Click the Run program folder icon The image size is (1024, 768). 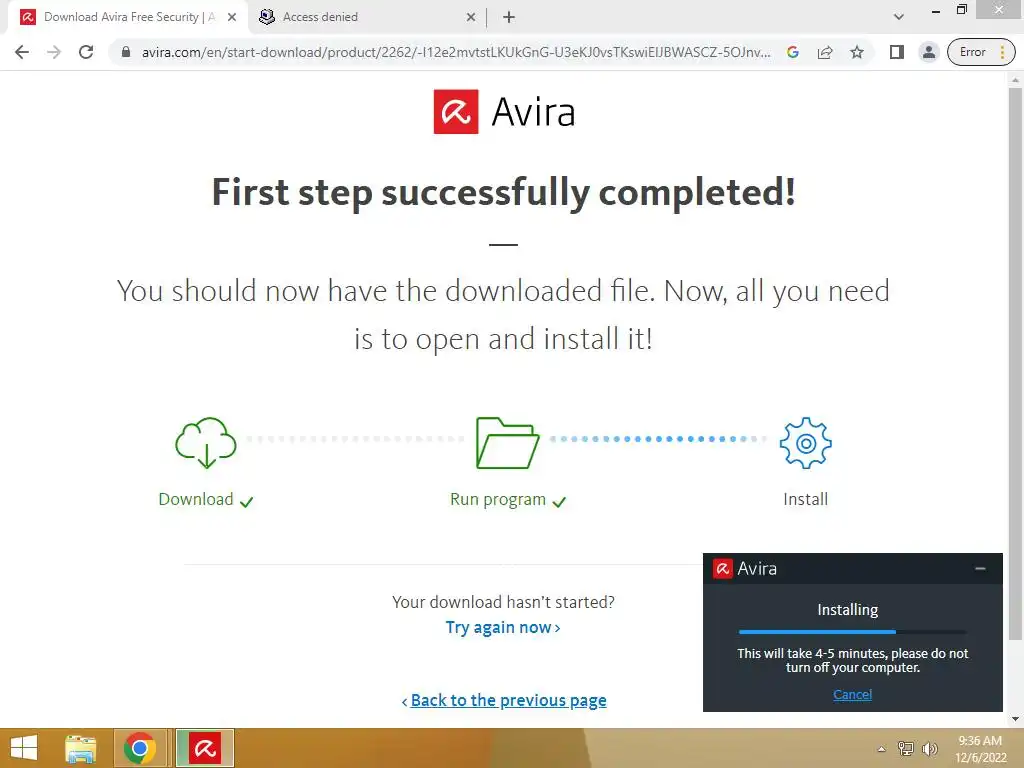point(507,443)
